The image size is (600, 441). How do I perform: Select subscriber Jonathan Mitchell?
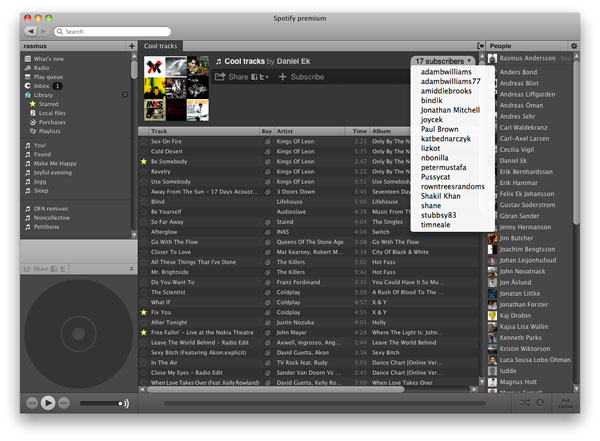coord(450,110)
